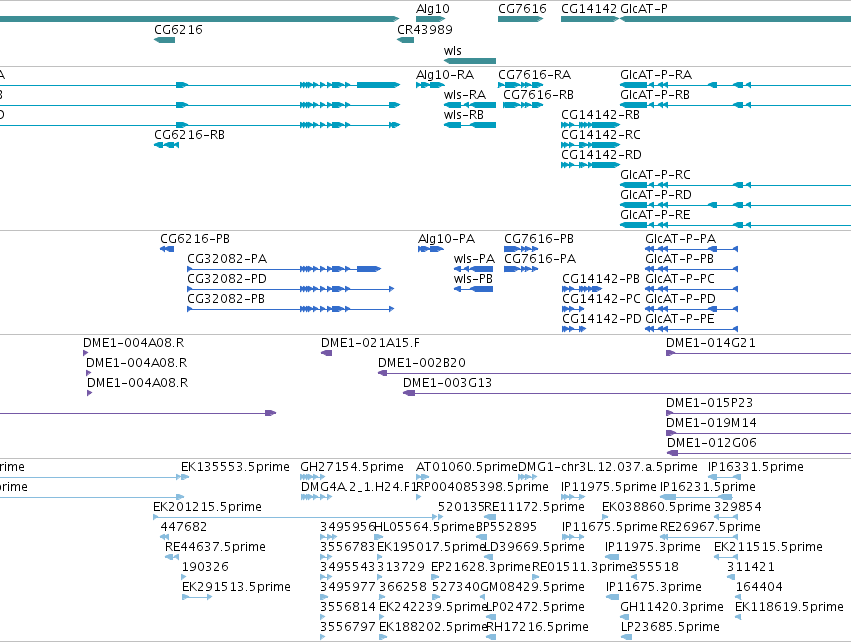Select the EK038860.5prime EST label
Screen dimensions: 851x642
coord(656,507)
